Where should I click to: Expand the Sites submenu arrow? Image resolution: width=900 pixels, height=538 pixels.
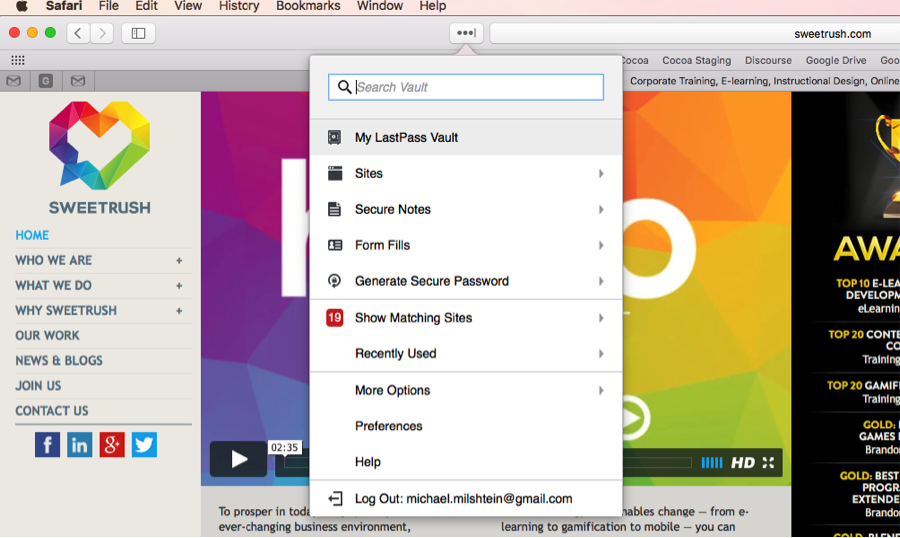point(601,173)
